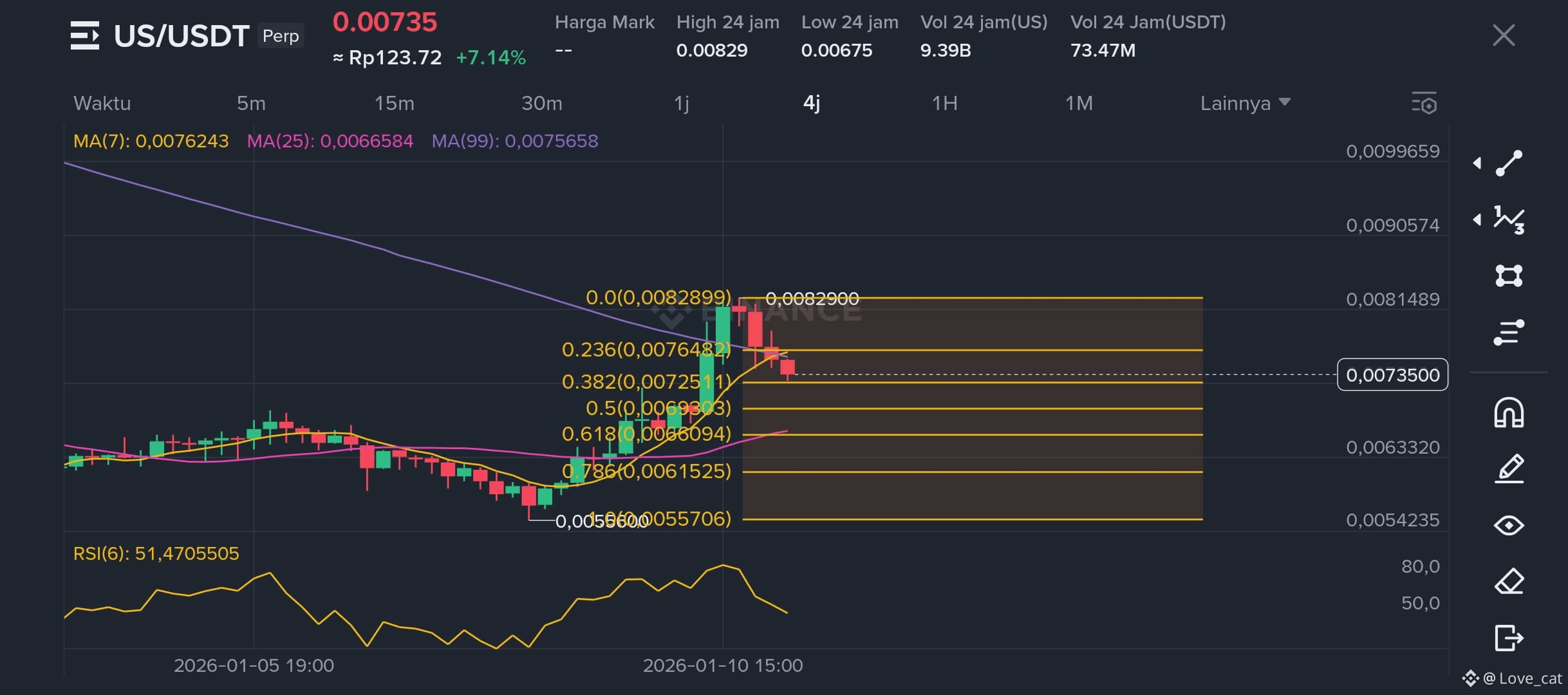Select the 15m timeframe

(x=394, y=103)
